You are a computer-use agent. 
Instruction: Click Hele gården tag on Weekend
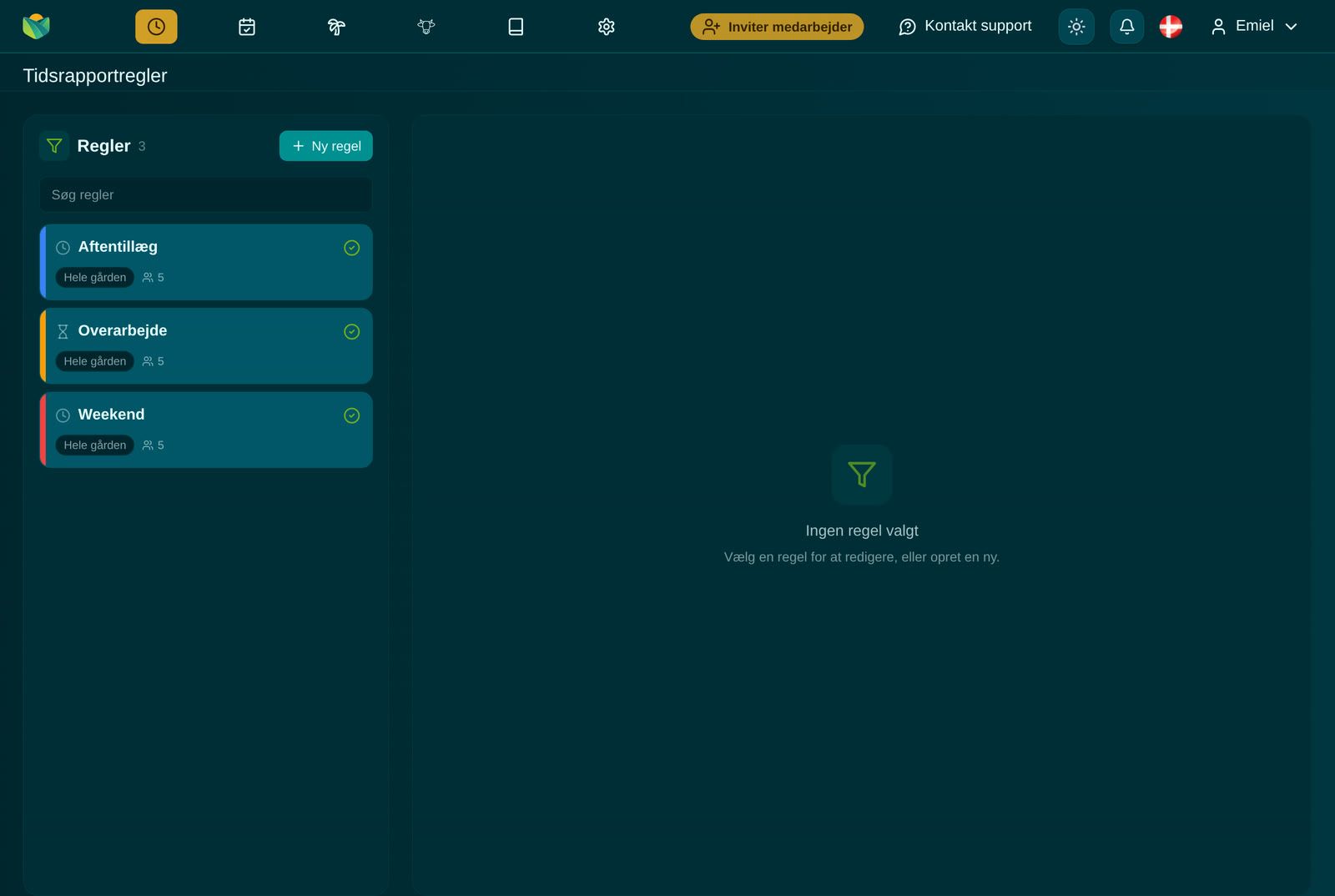click(x=95, y=445)
